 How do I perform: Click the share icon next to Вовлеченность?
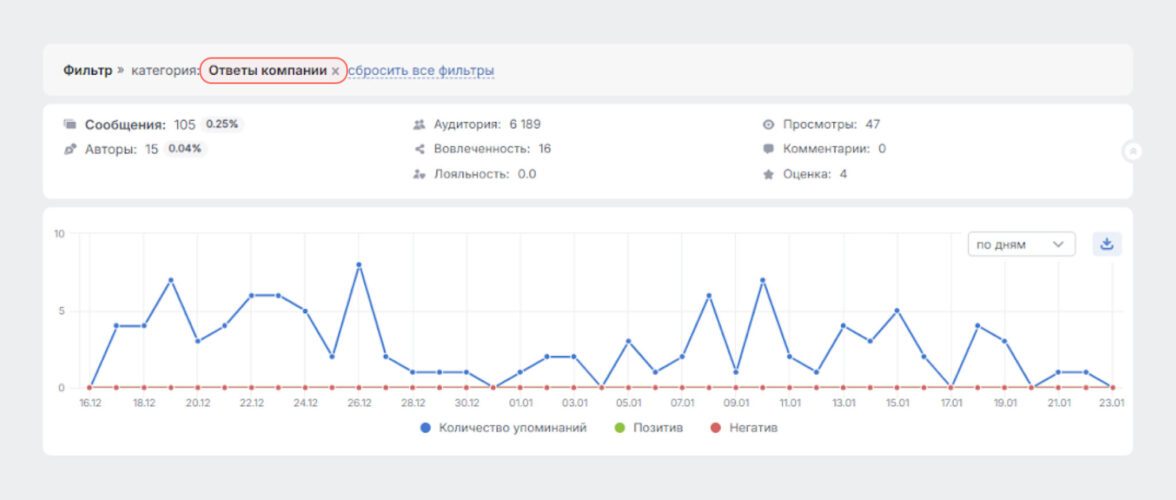[x=419, y=149]
